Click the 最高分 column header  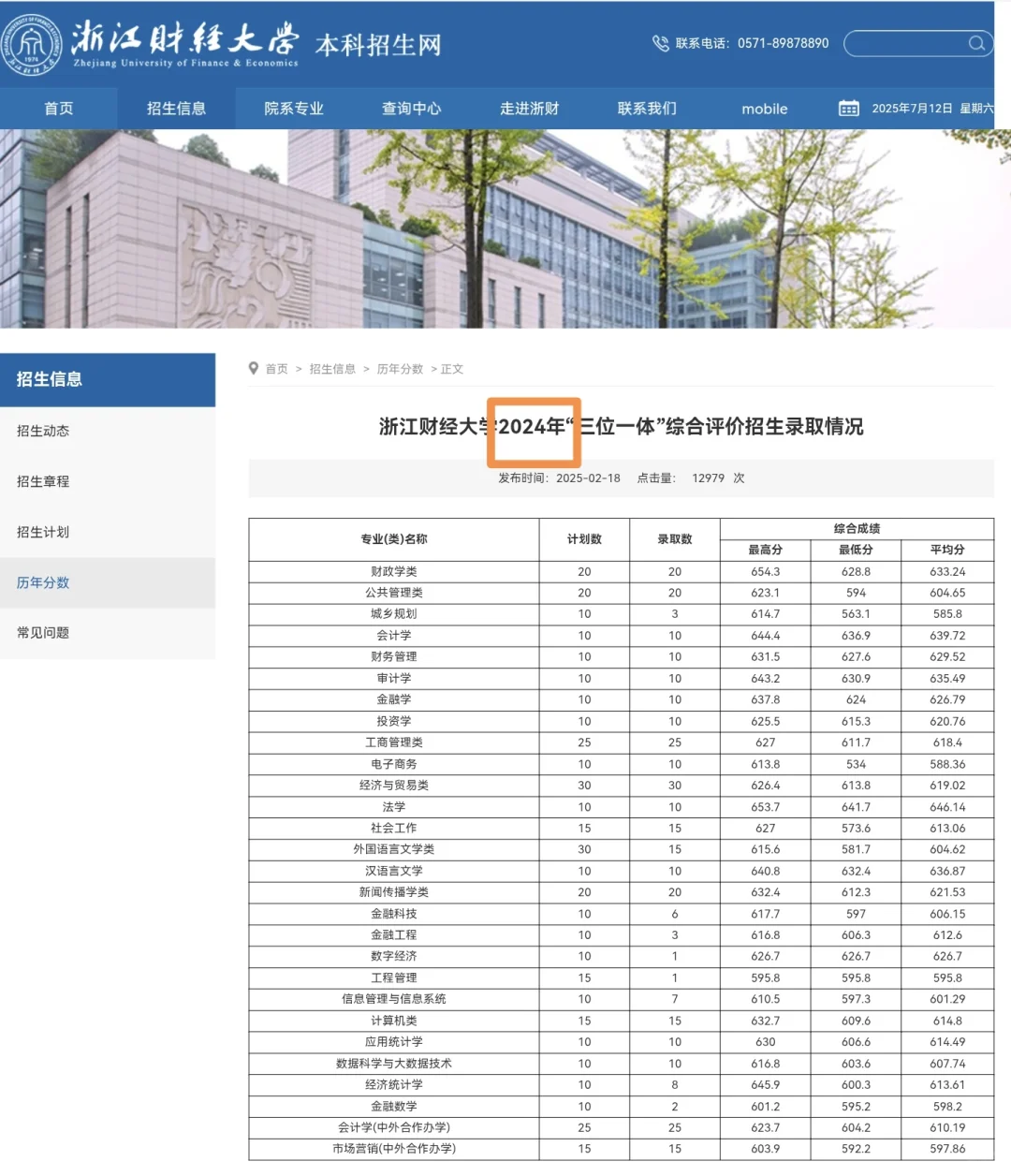coord(765,550)
